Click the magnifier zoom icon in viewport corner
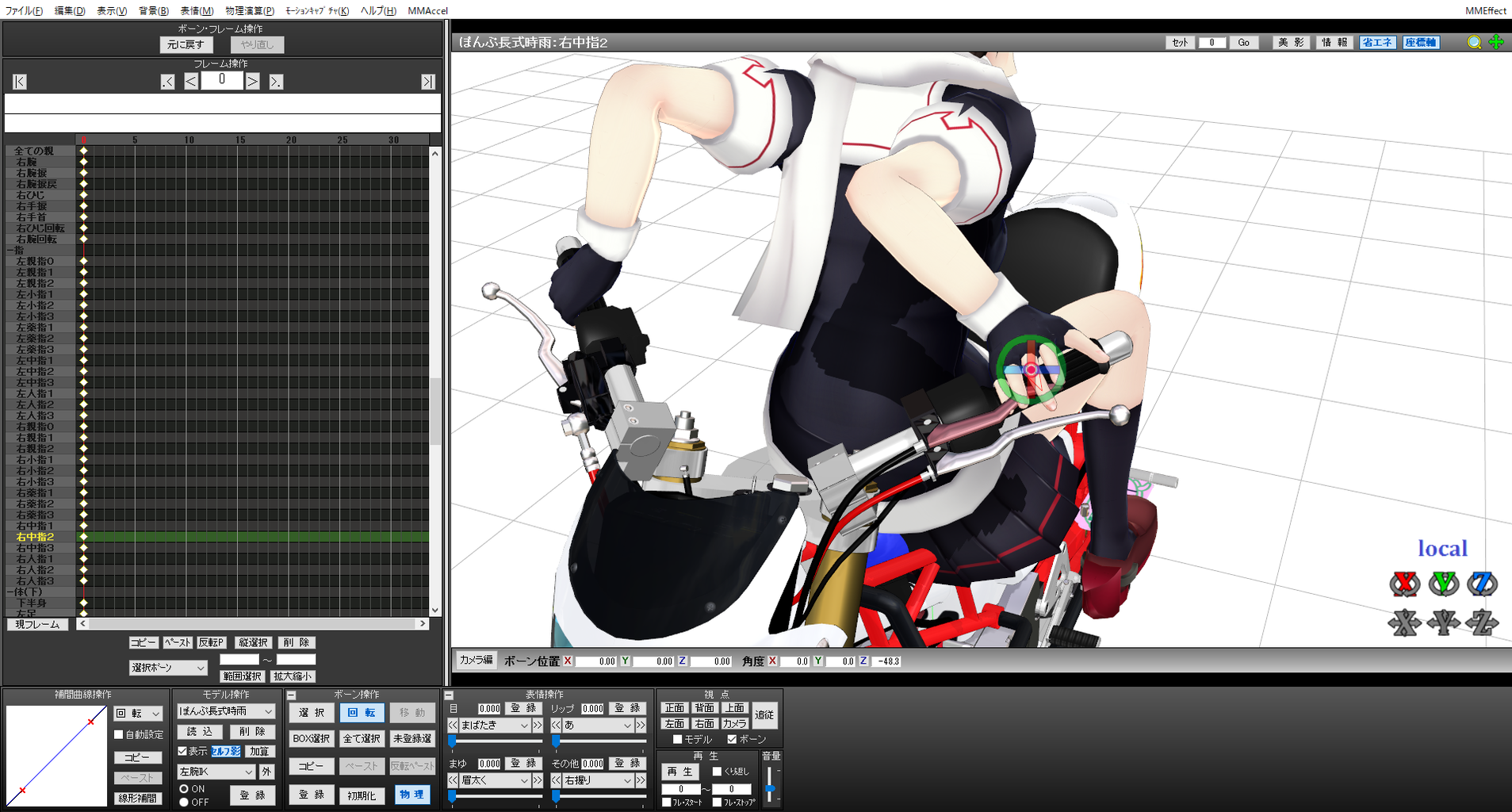This screenshot has width=1512, height=812. pos(1474,42)
